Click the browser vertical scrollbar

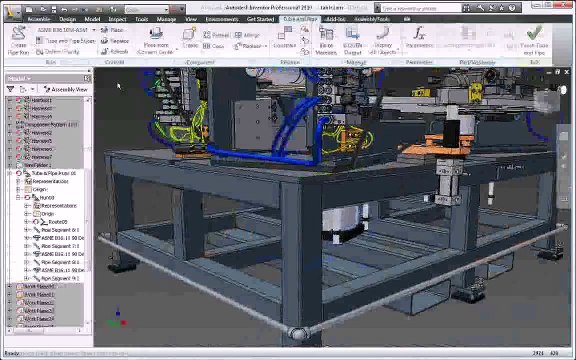[x=88, y=211]
